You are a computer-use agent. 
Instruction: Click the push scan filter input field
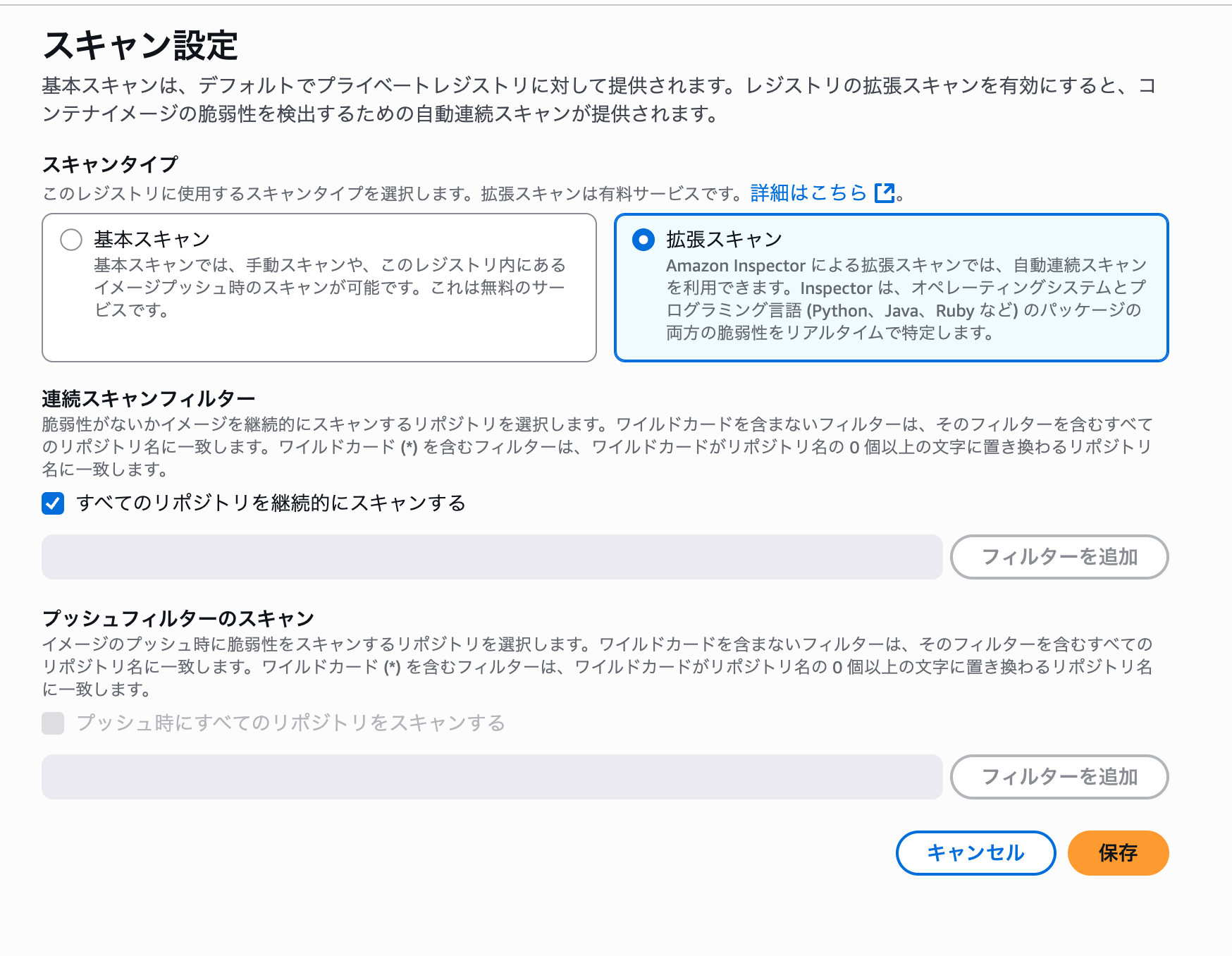(x=493, y=777)
